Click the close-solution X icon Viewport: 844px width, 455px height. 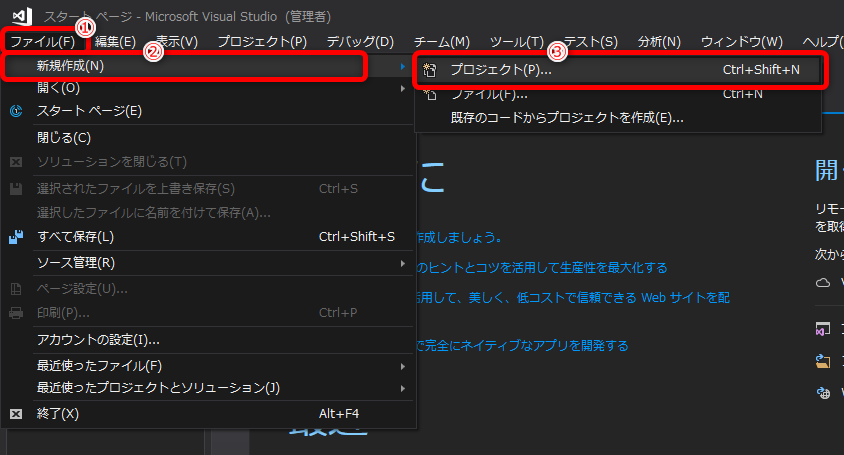tap(16, 162)
